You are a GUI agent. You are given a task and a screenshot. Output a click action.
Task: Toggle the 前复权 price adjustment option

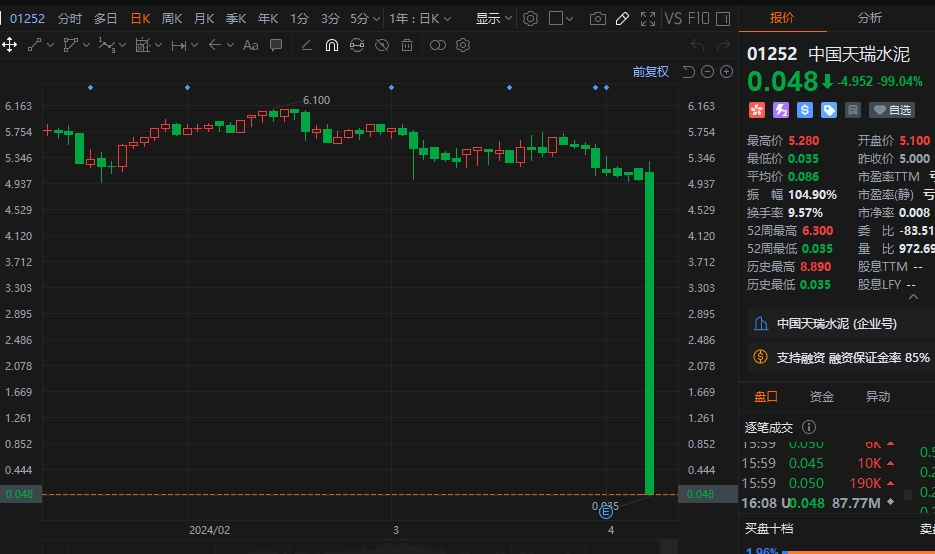click(x=650, y=71)
